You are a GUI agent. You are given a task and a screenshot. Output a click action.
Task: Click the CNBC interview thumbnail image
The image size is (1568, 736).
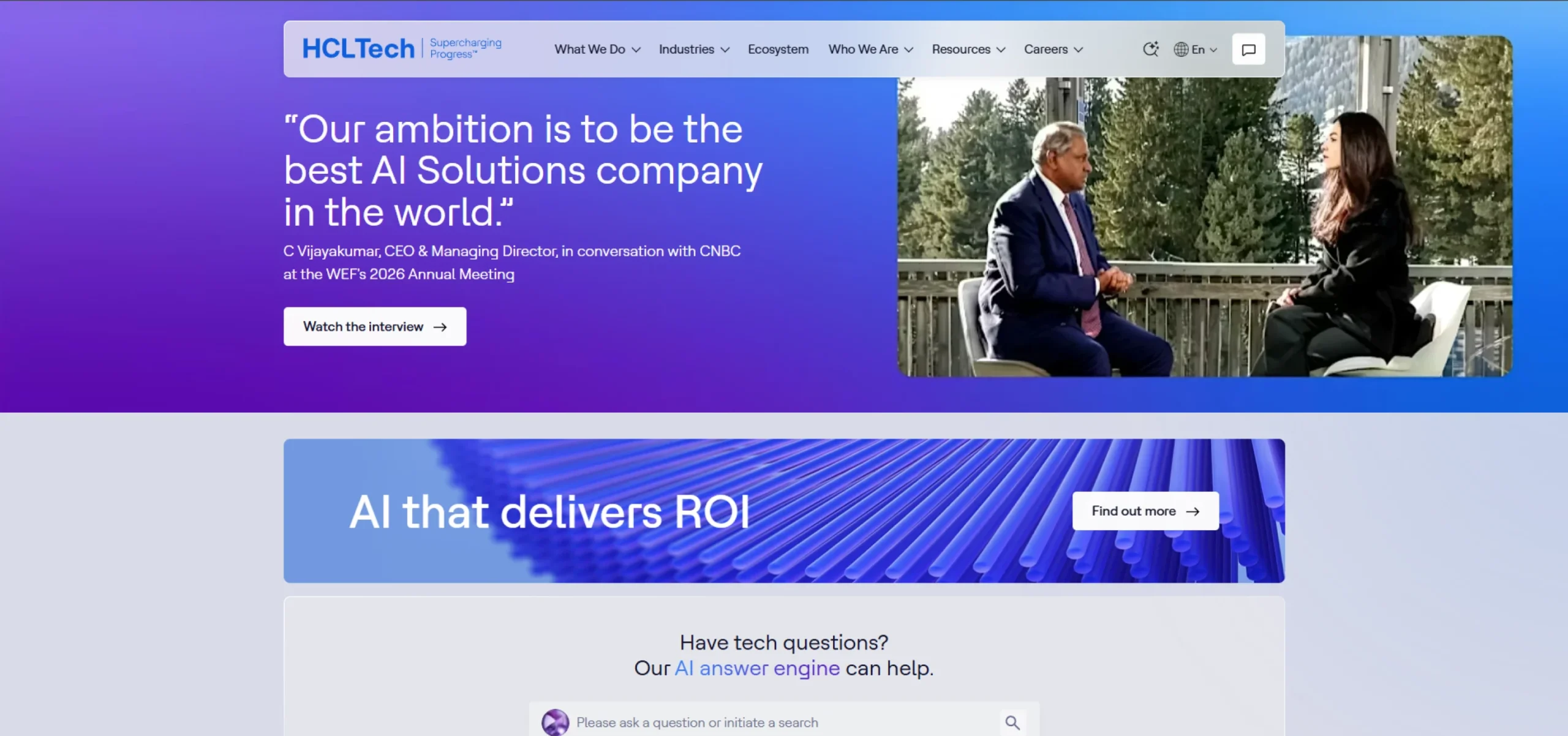(x=1204, y=227)
